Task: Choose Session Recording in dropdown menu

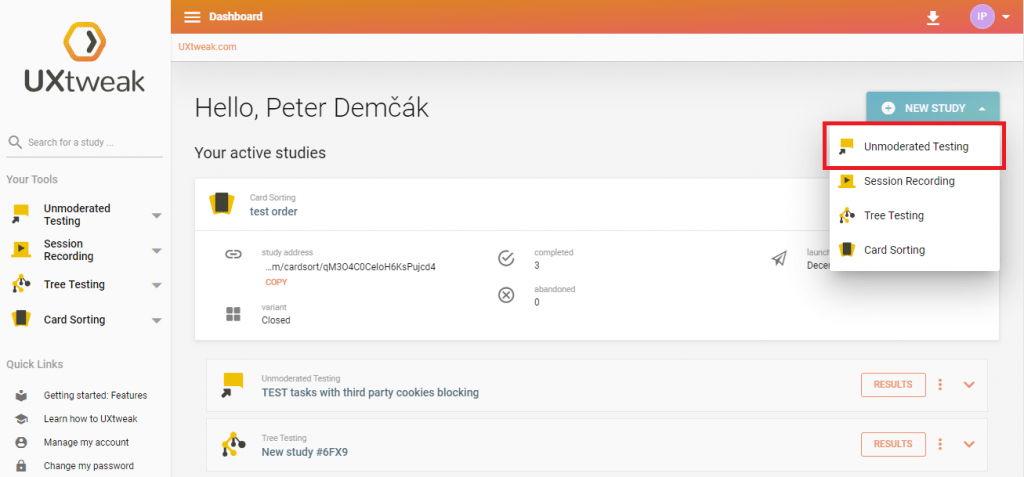Action: click(908, 181)
